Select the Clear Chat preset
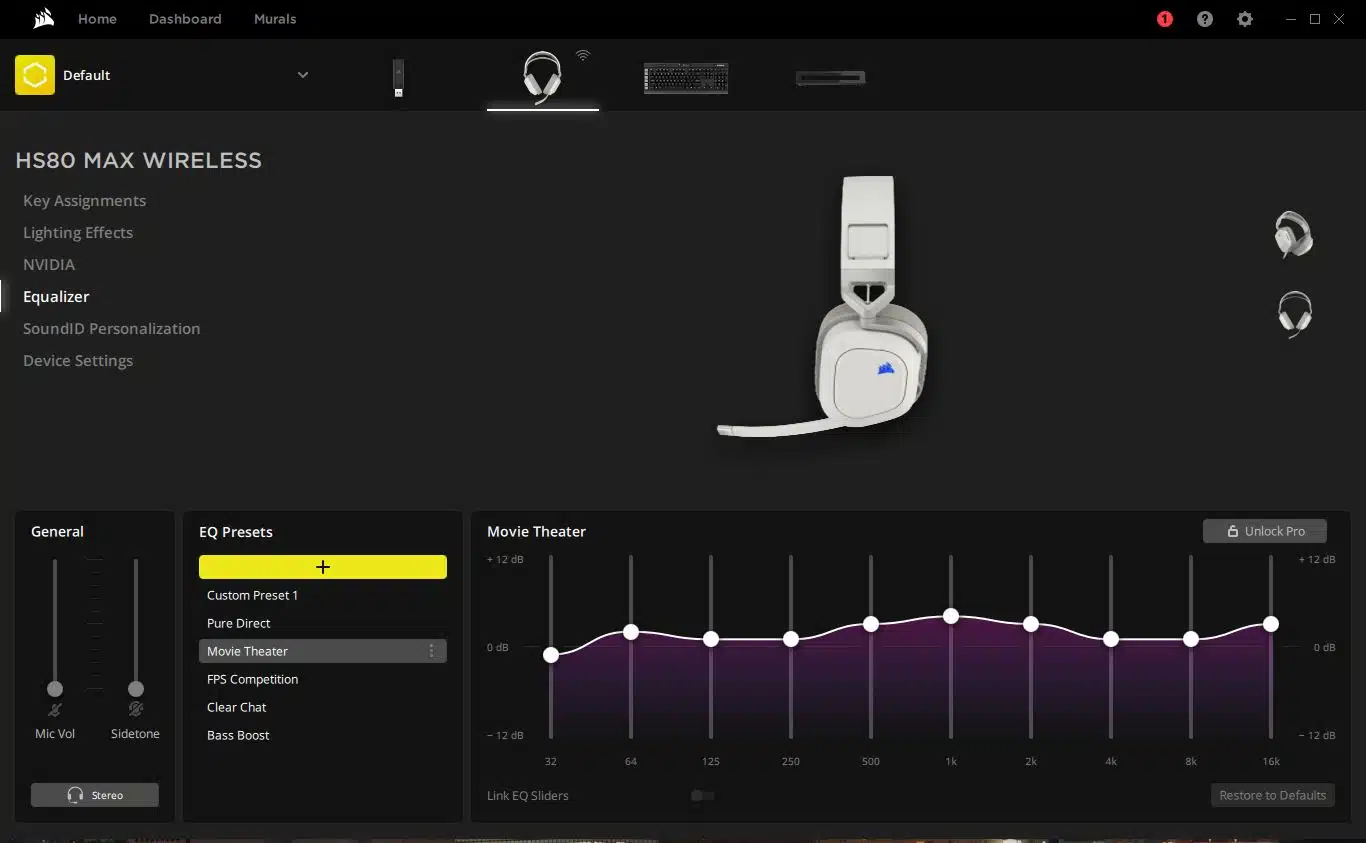The width and height of the screenshot is (1366, 843). 323,707
